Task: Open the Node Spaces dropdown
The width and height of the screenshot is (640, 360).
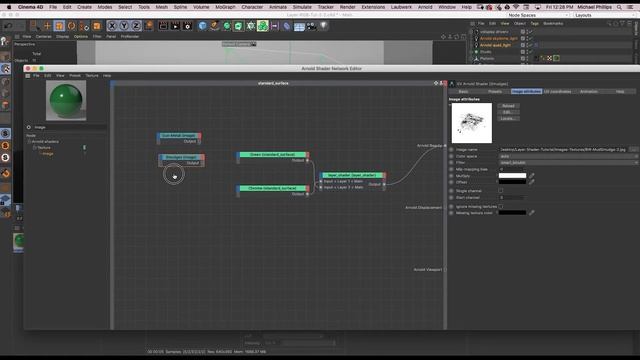Action: [x=538, y=15]
